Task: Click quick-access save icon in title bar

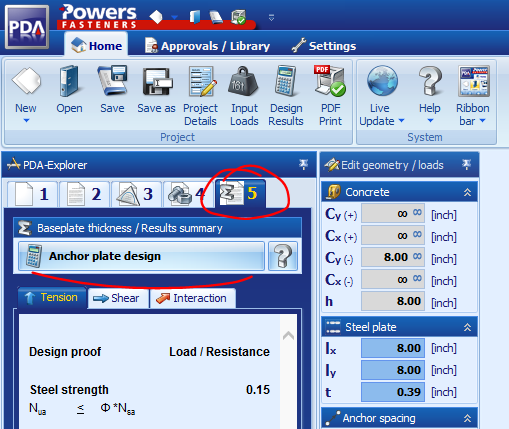Action: pos(216,17)
